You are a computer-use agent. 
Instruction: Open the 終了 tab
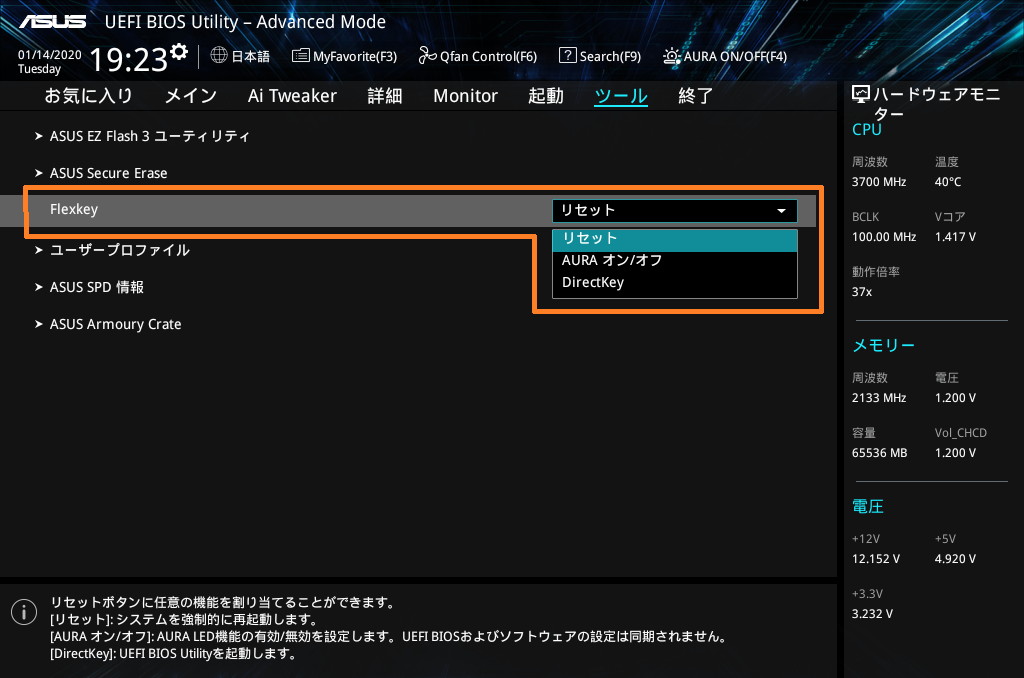click(x=696, y=96)
